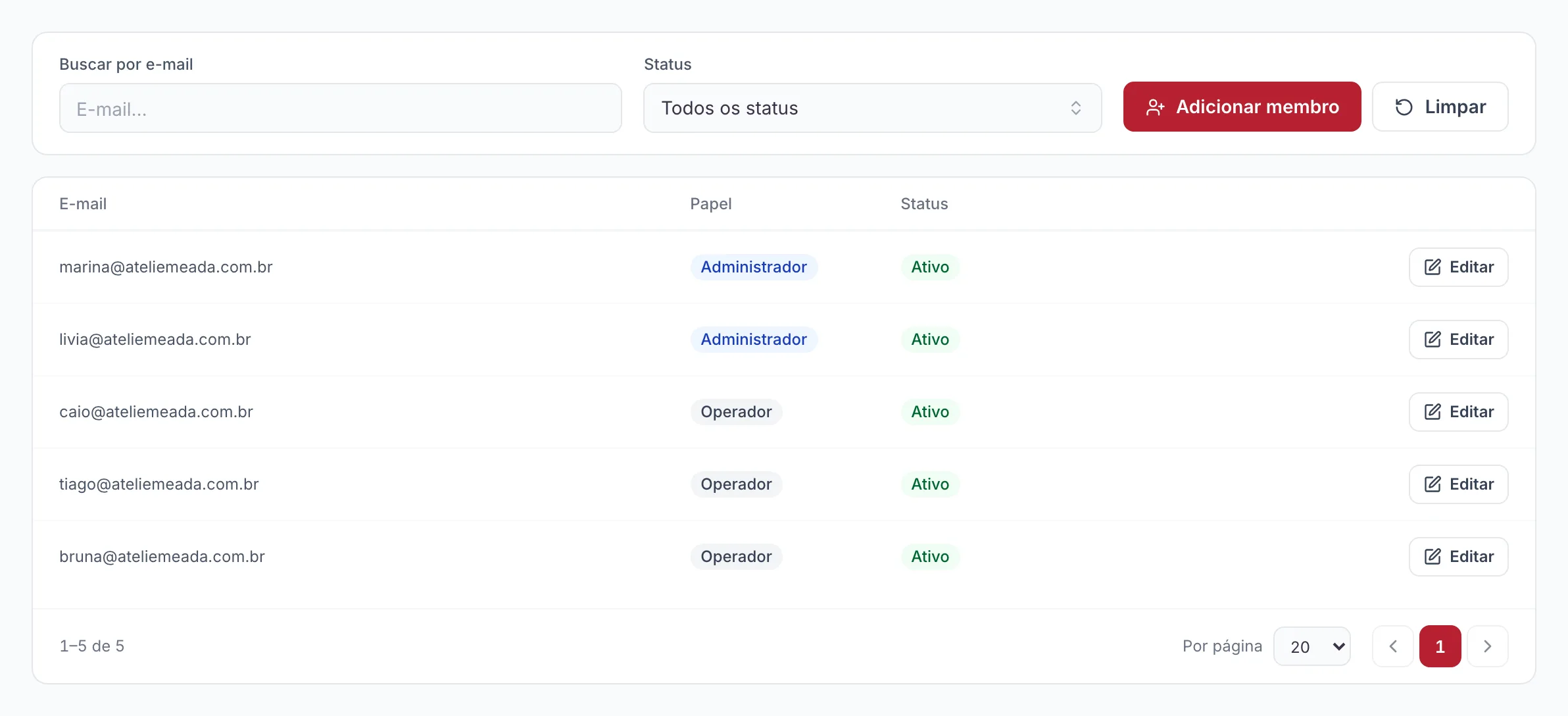Click the Ativo status badge for livia
The width and height of the screenshot is (1568, 716).
click(930, 340)
